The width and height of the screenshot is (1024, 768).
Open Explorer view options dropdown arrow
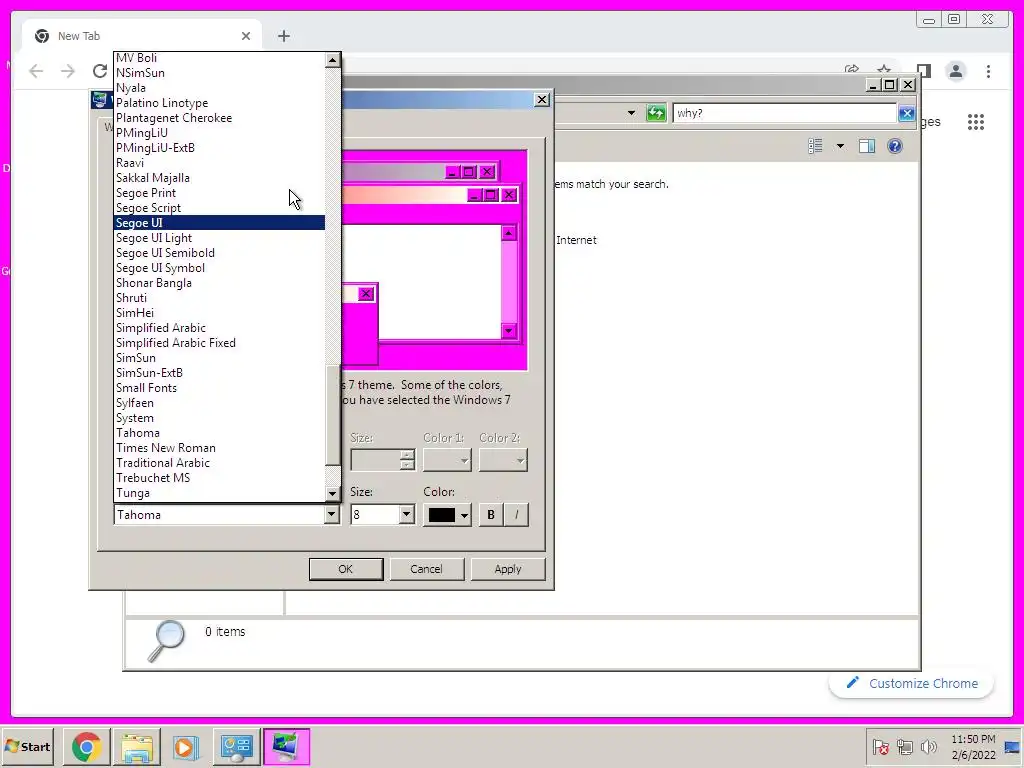tap(840, 146)
